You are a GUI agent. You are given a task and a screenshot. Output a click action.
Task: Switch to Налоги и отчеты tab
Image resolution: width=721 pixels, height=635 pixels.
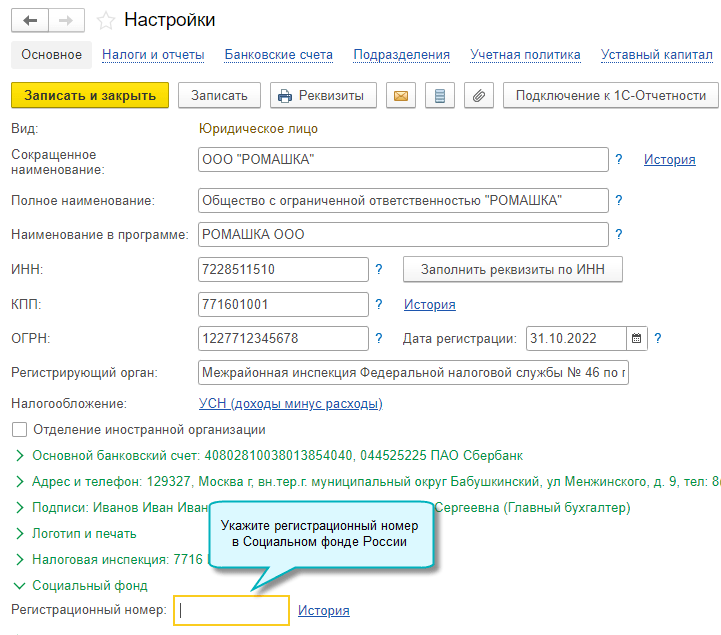pyautogui.click(x=154, y=55)
